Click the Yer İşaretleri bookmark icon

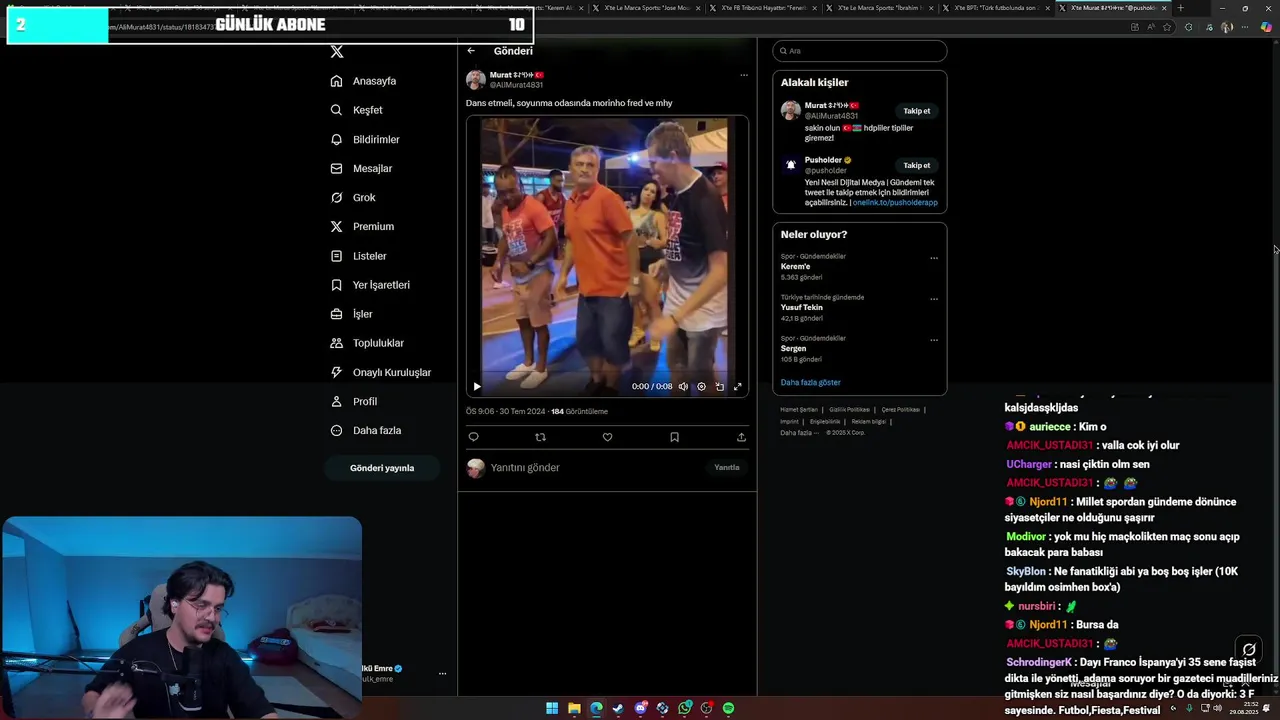point(336,285)
